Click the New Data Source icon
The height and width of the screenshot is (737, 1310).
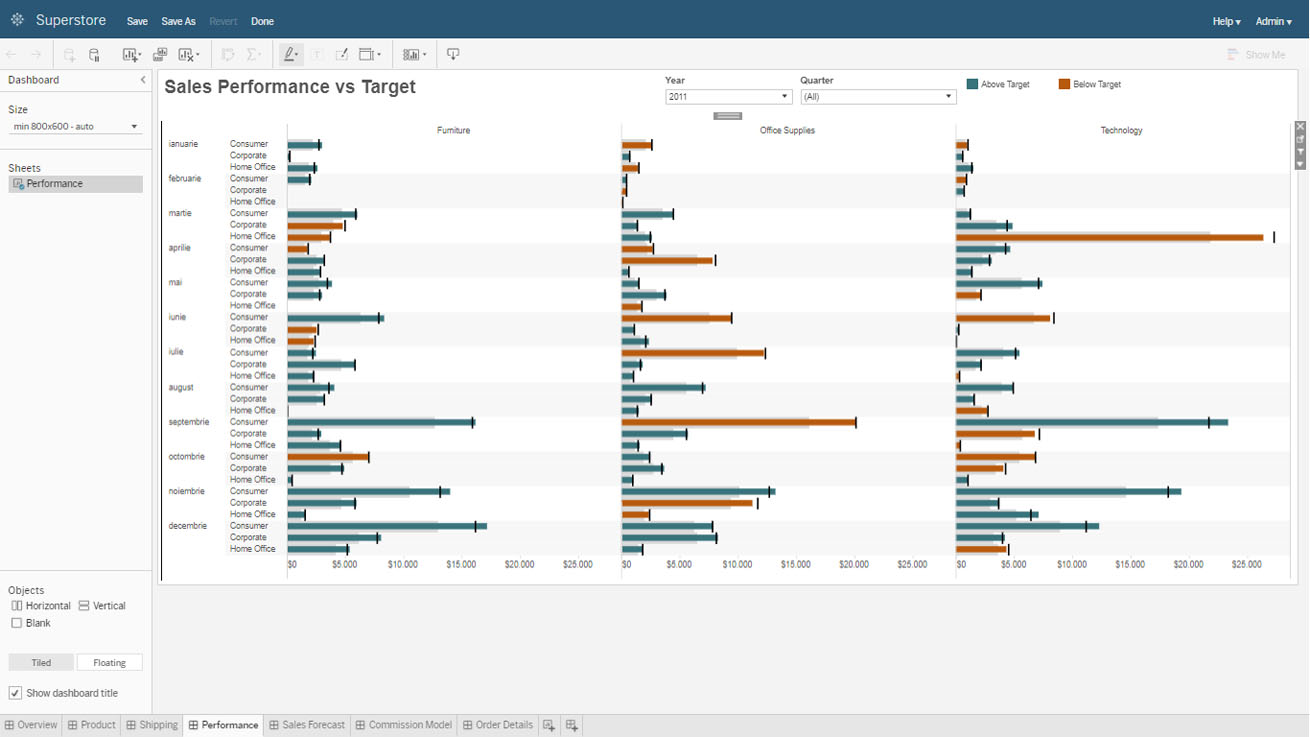(69, 55)
